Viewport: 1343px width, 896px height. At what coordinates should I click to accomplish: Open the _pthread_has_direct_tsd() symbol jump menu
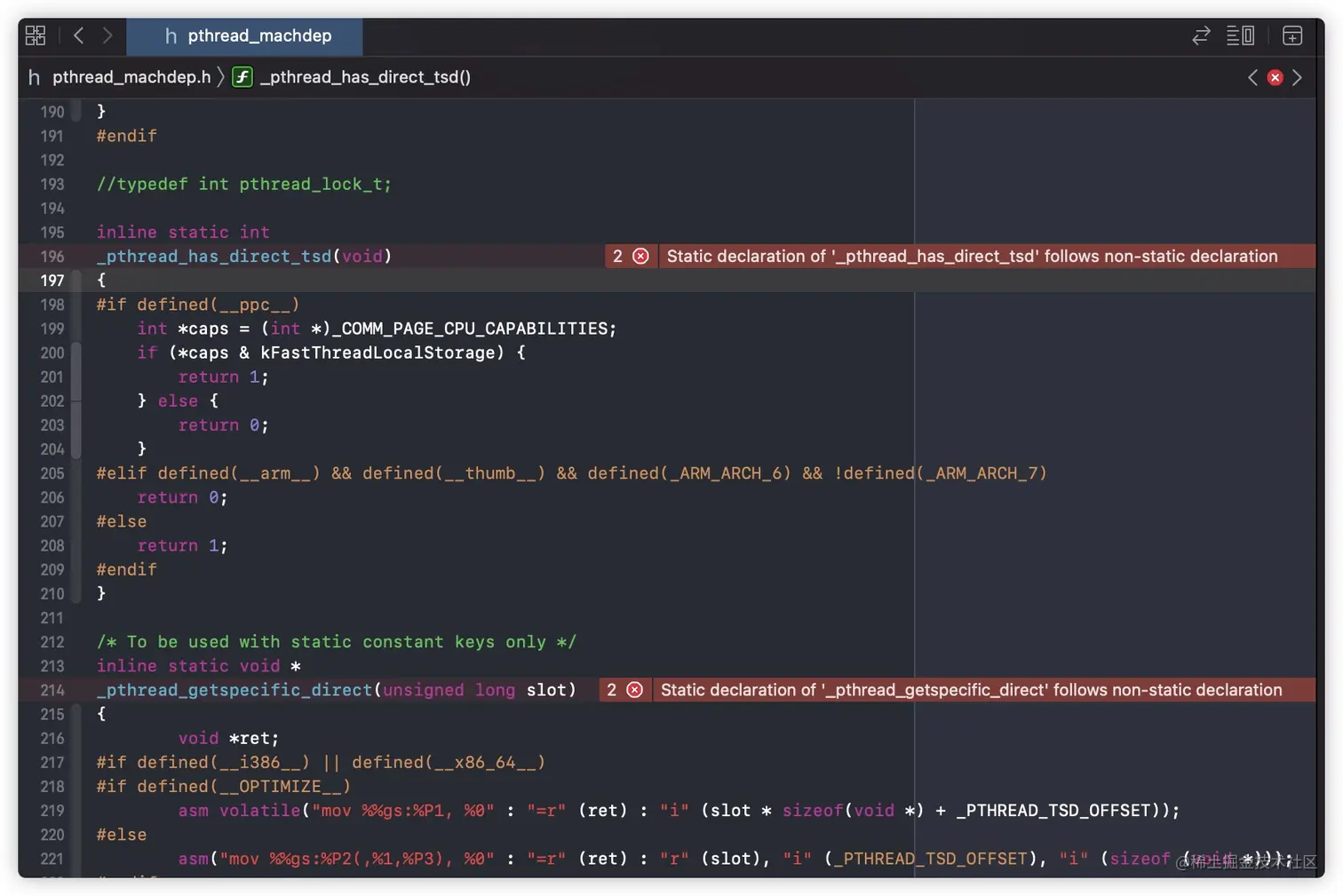click(365, 77)
